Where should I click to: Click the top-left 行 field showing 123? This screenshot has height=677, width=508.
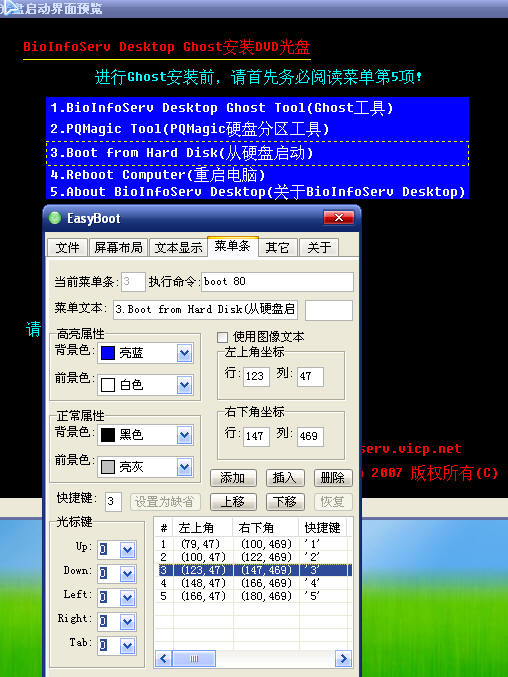tap(256, 376)
